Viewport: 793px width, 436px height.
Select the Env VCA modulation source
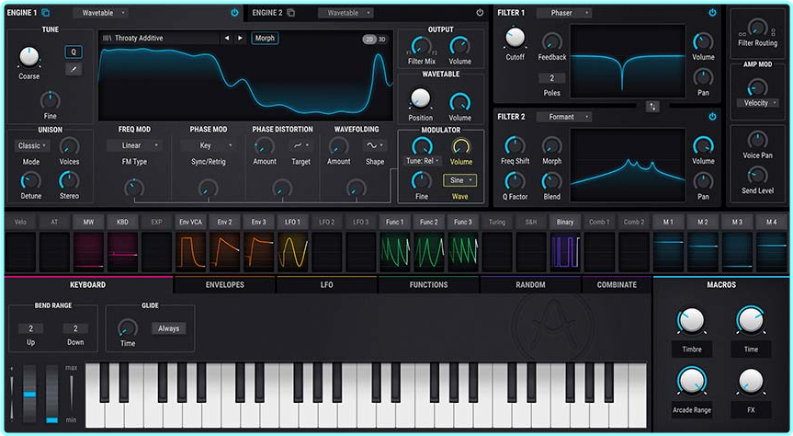[190, 222]
